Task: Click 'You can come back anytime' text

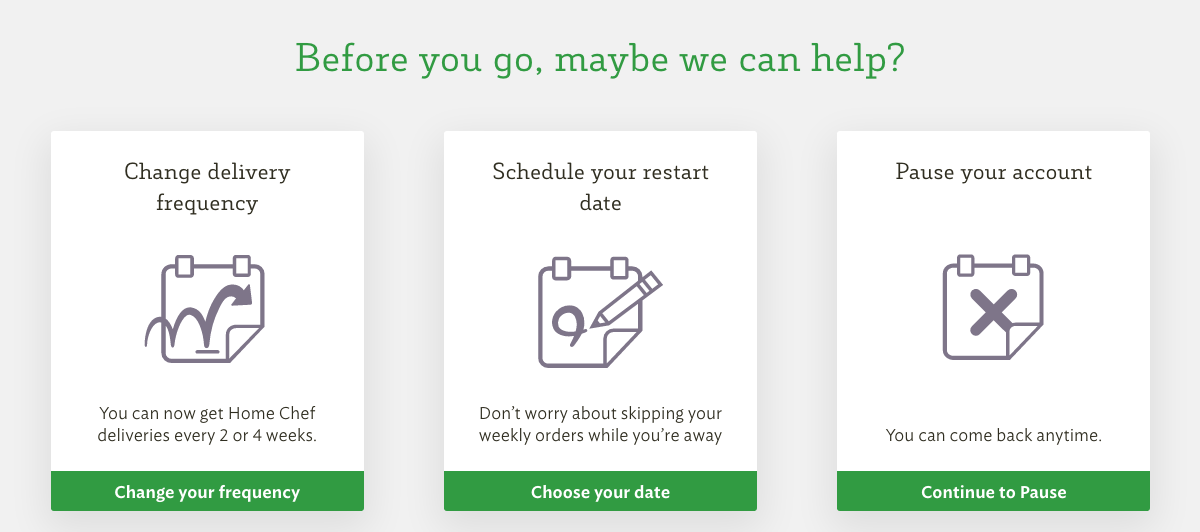Action: (x=993, y=436)
